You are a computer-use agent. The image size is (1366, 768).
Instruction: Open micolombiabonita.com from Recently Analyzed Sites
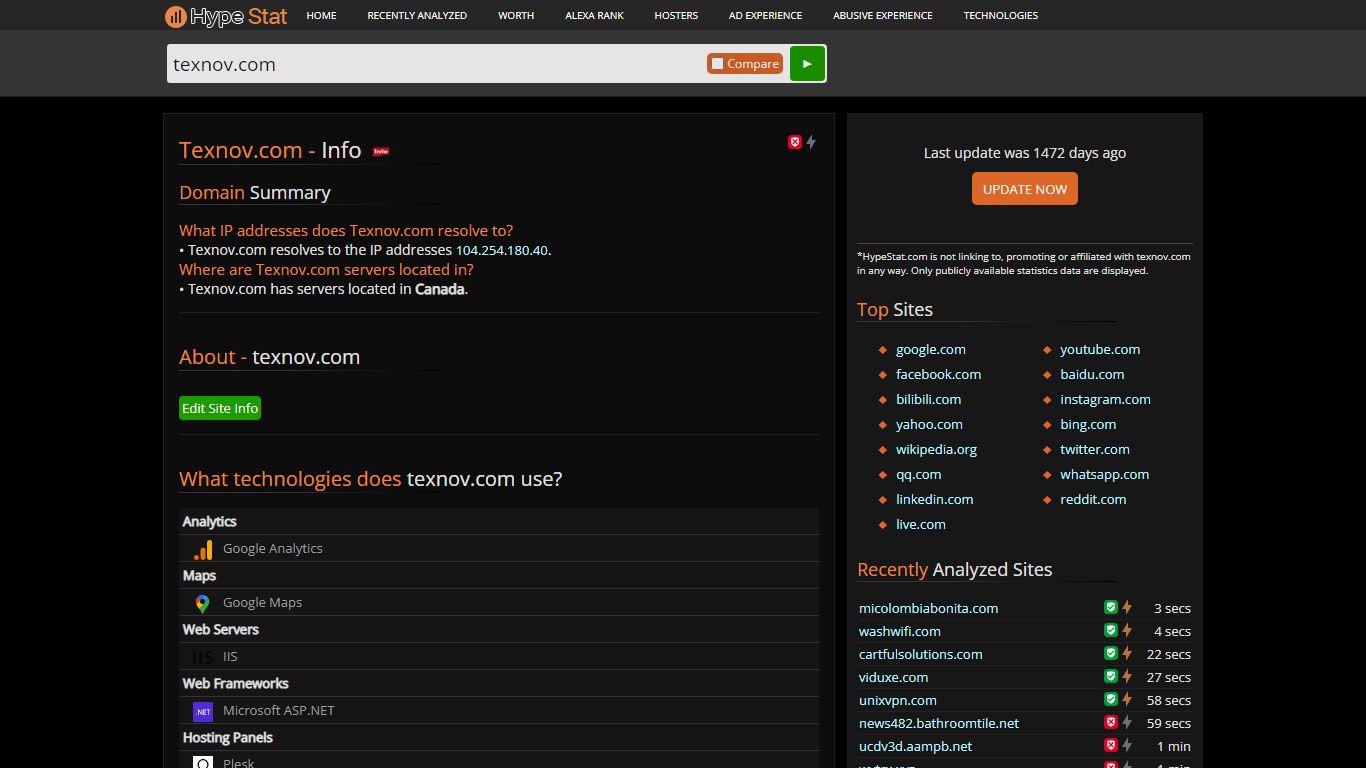928,608
